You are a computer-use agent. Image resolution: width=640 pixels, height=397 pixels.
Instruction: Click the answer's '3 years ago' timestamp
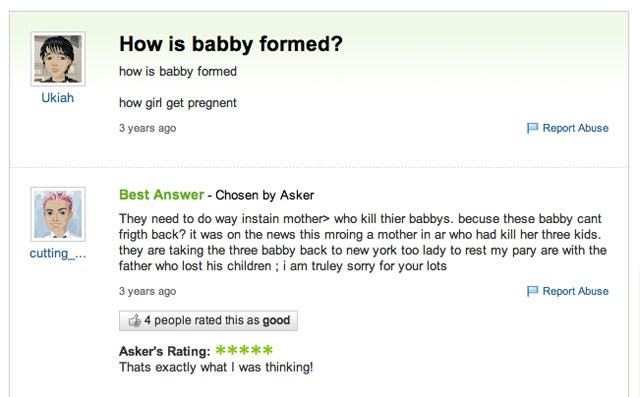[147, 291]
